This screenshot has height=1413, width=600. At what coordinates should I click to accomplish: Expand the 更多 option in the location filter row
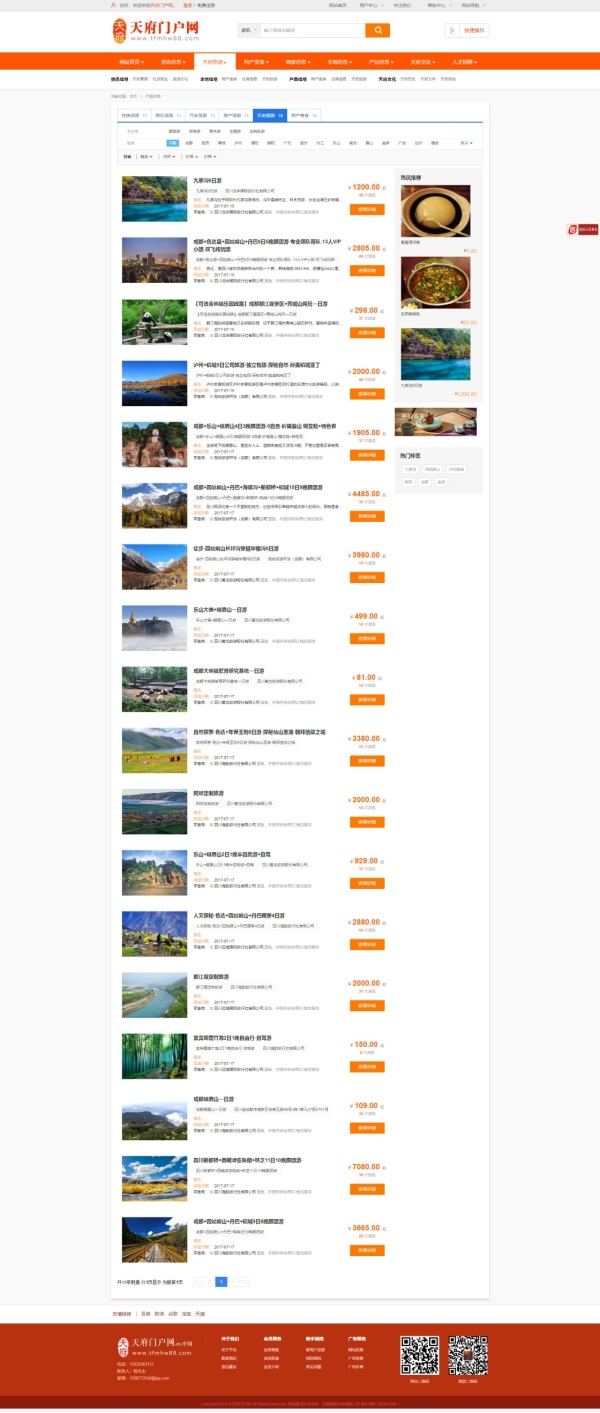pyautogui.click(x=466, y=143)
